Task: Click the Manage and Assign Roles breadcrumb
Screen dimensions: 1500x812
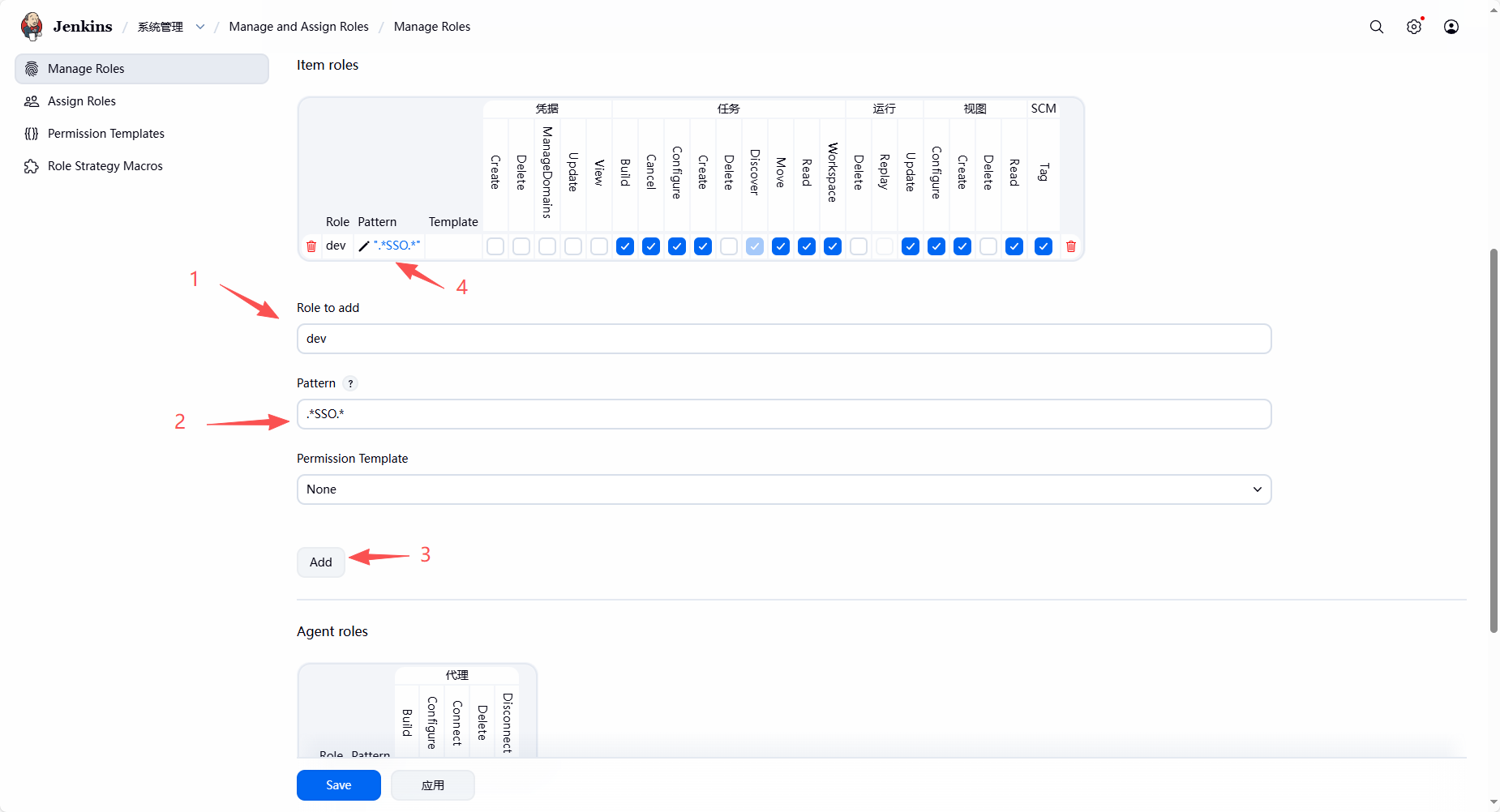Action: [298, 27]
